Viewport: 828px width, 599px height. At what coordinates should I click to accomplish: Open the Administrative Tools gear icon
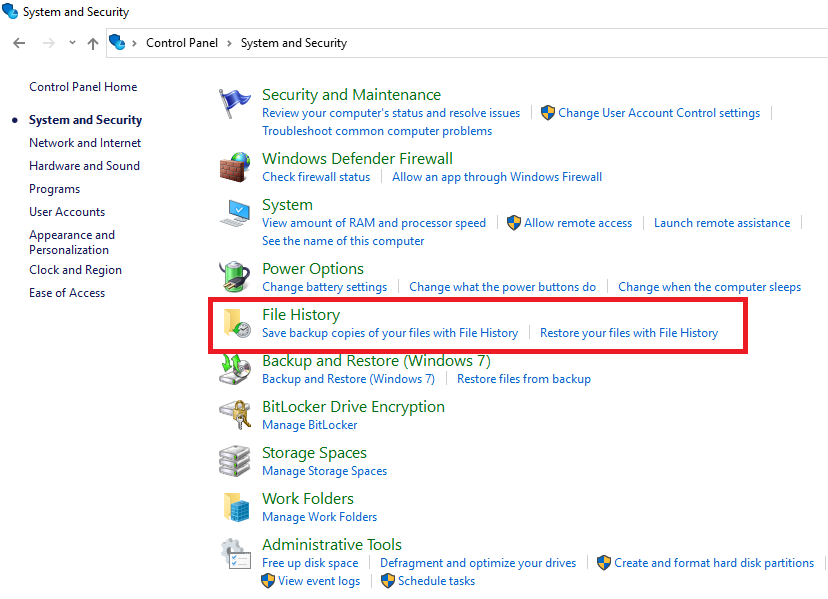[236, 553]
